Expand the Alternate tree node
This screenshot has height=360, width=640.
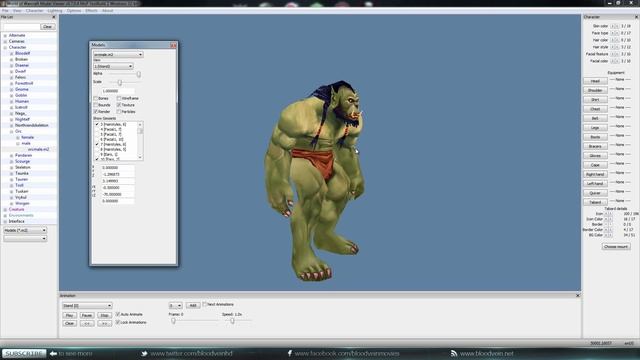click(5, 36)
